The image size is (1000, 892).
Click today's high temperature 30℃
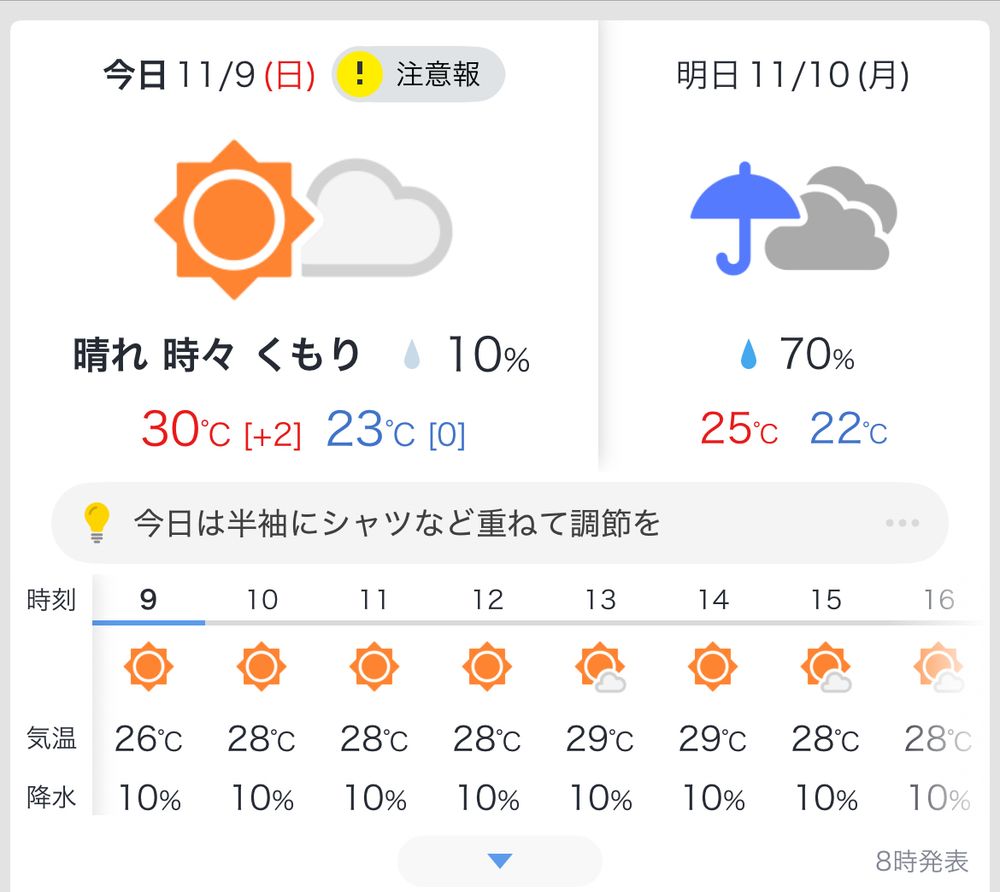[x=186, y=429]
